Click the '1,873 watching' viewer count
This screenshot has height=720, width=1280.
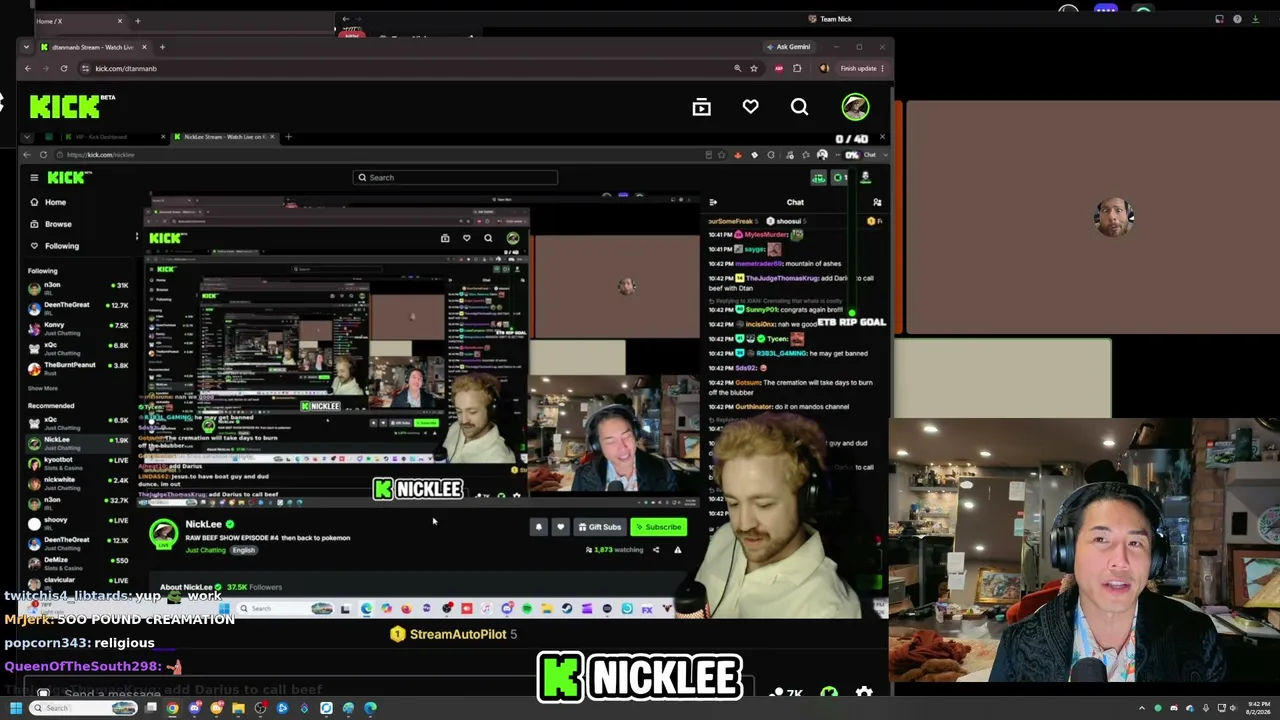click(x=615, y=550)
